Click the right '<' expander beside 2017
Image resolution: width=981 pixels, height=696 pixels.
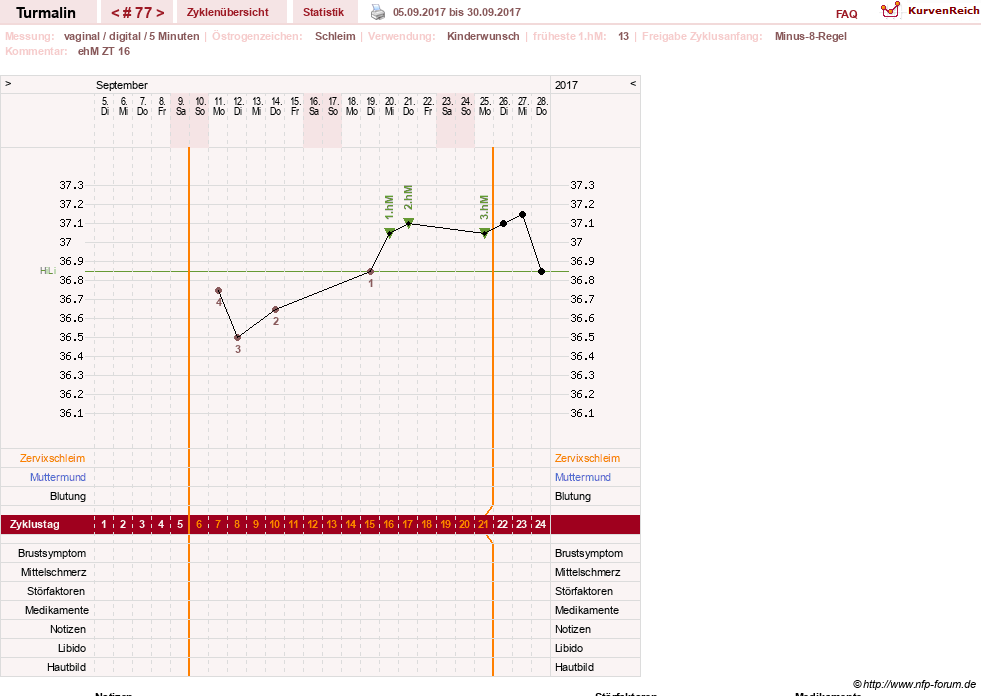click(633, 83)
